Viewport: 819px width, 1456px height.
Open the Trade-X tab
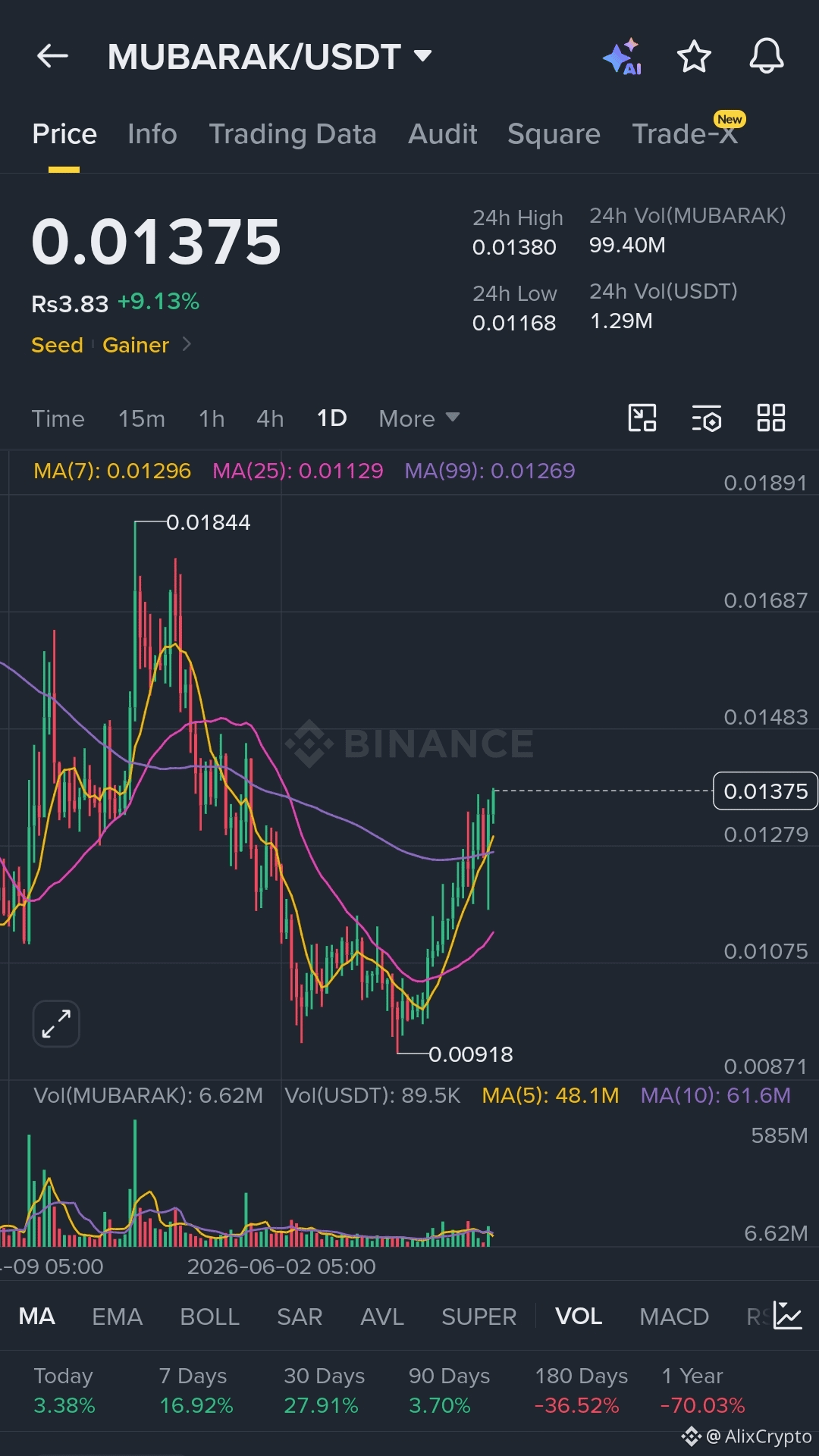coord(685,134)
